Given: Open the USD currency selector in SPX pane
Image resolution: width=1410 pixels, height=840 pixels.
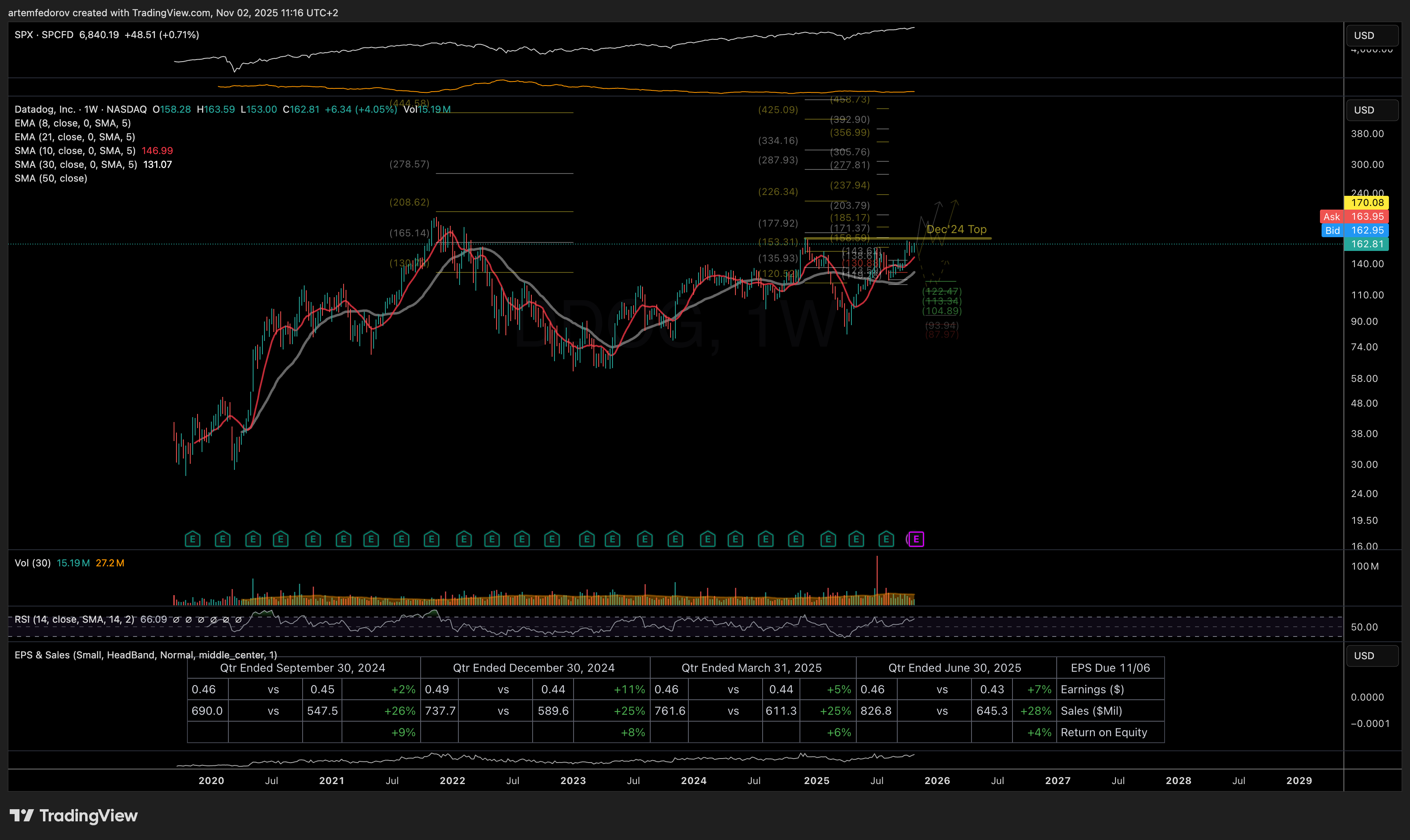Looking at the screenshot, I should (1372, 35).
